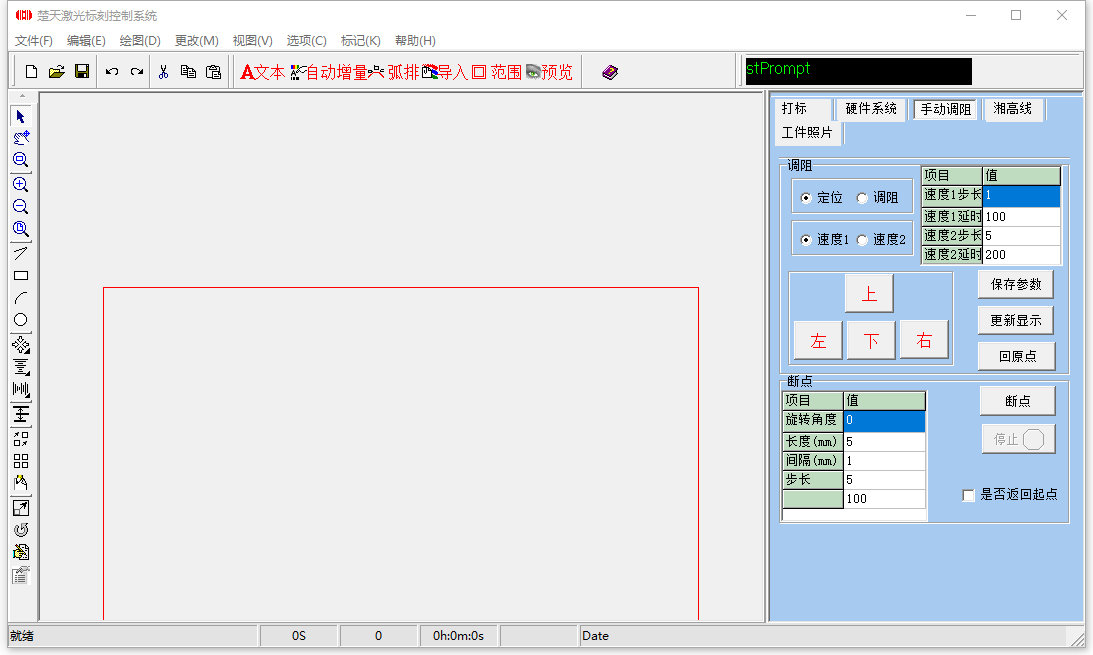
Task: Zoom out with the minus magnifier
Action: [x=21, y=207]
